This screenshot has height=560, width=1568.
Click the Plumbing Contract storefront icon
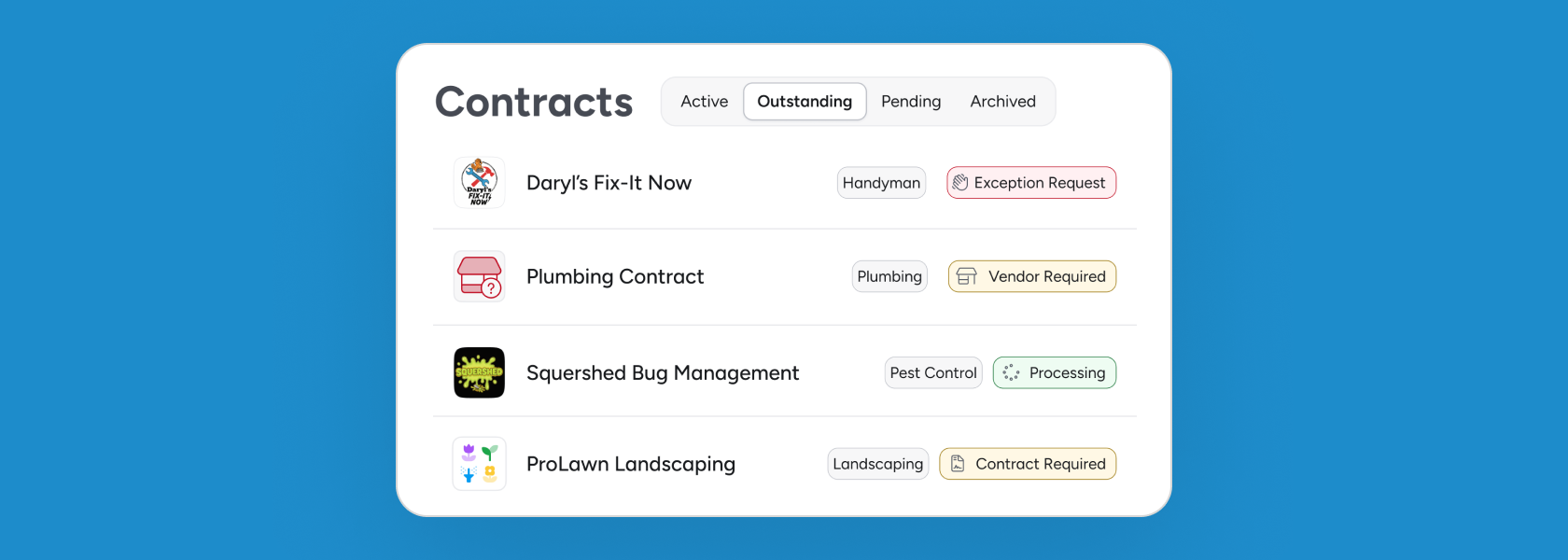tap(479, 276)
